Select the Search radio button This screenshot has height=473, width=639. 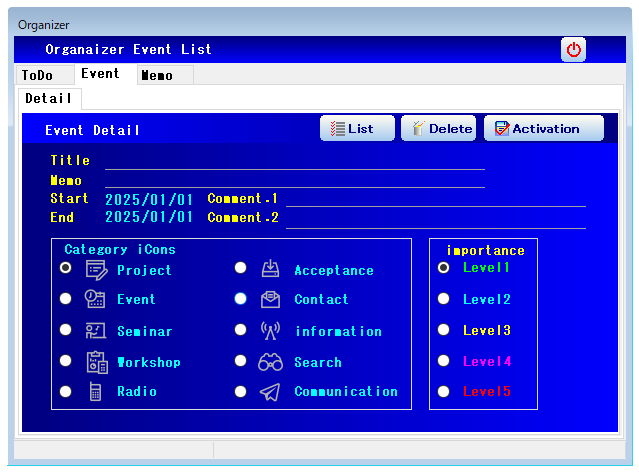click(x=240, y=361)
